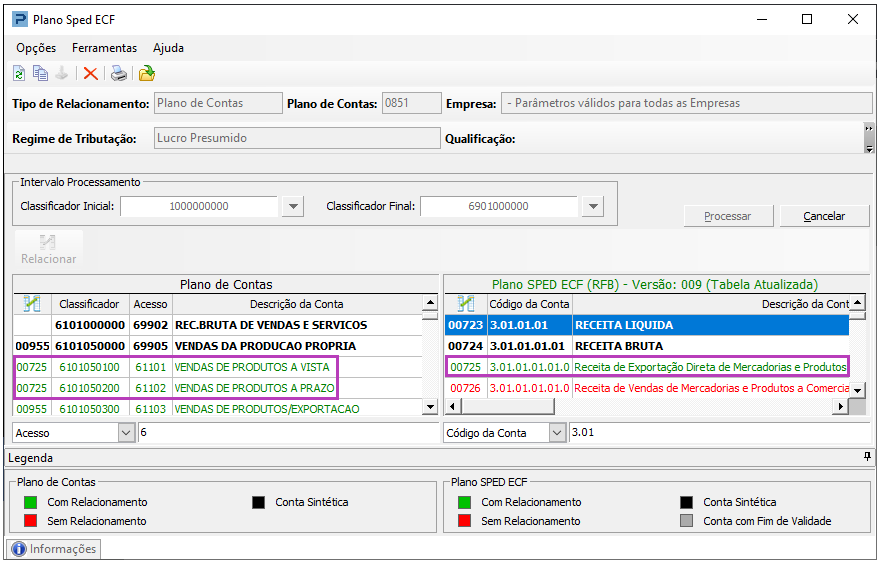Open the Informações tab at bottom
This screenshot has height=565, width=881.
pos(53,549)
